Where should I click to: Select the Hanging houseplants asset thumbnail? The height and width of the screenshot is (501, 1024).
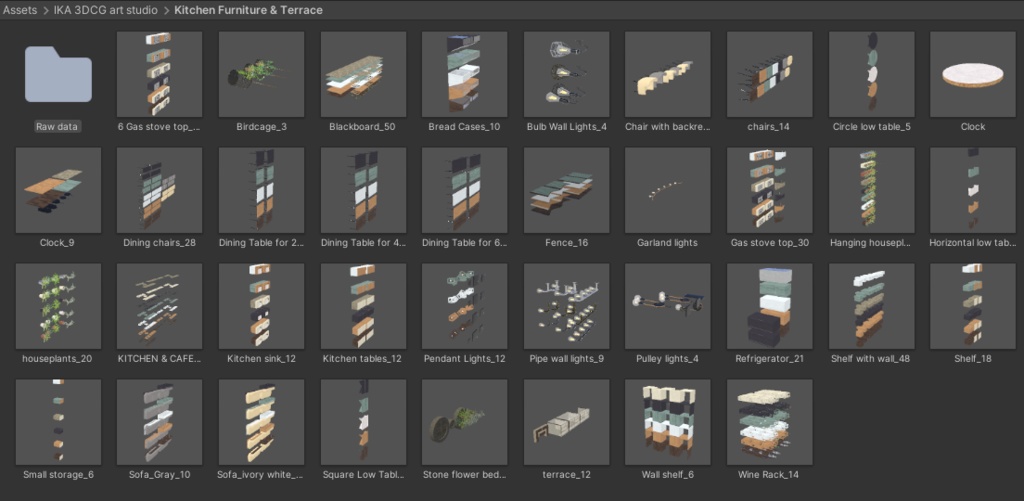click(871, 190)
